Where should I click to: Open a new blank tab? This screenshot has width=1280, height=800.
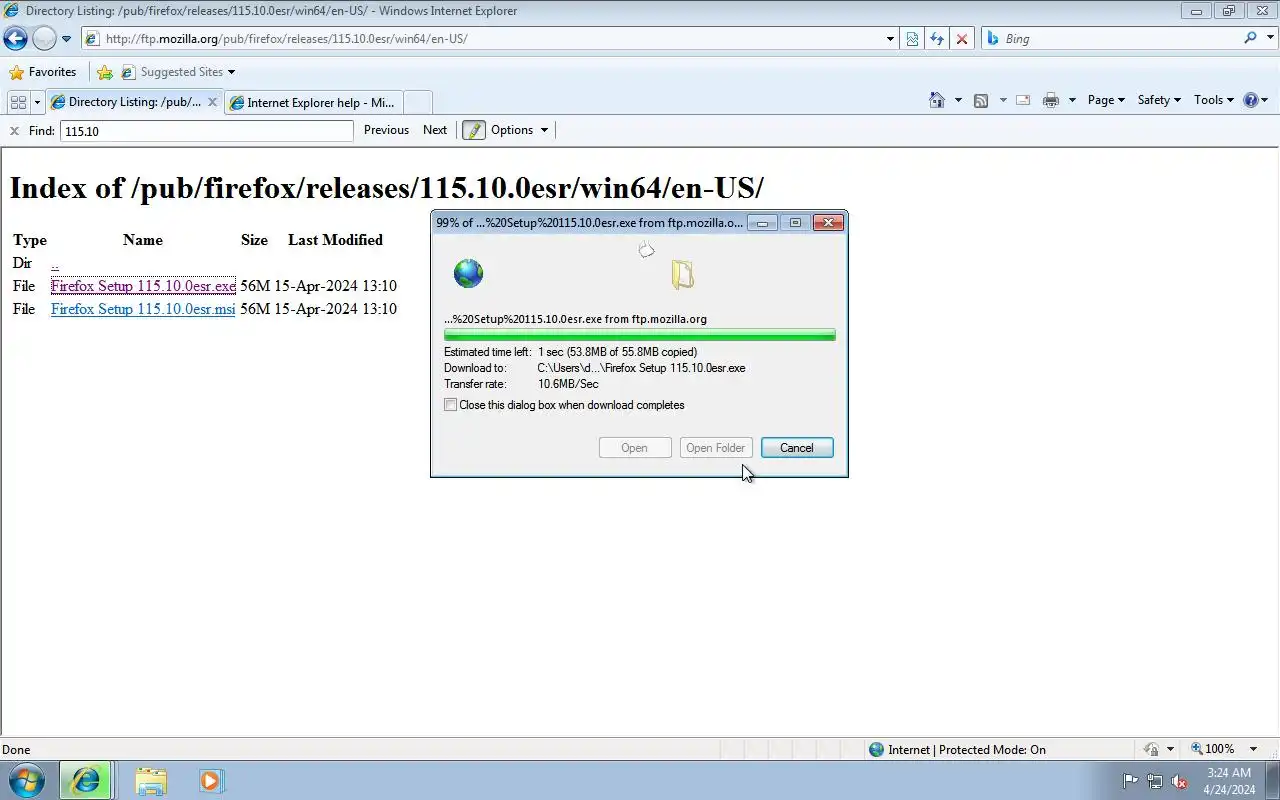click(x=417, y=102)
